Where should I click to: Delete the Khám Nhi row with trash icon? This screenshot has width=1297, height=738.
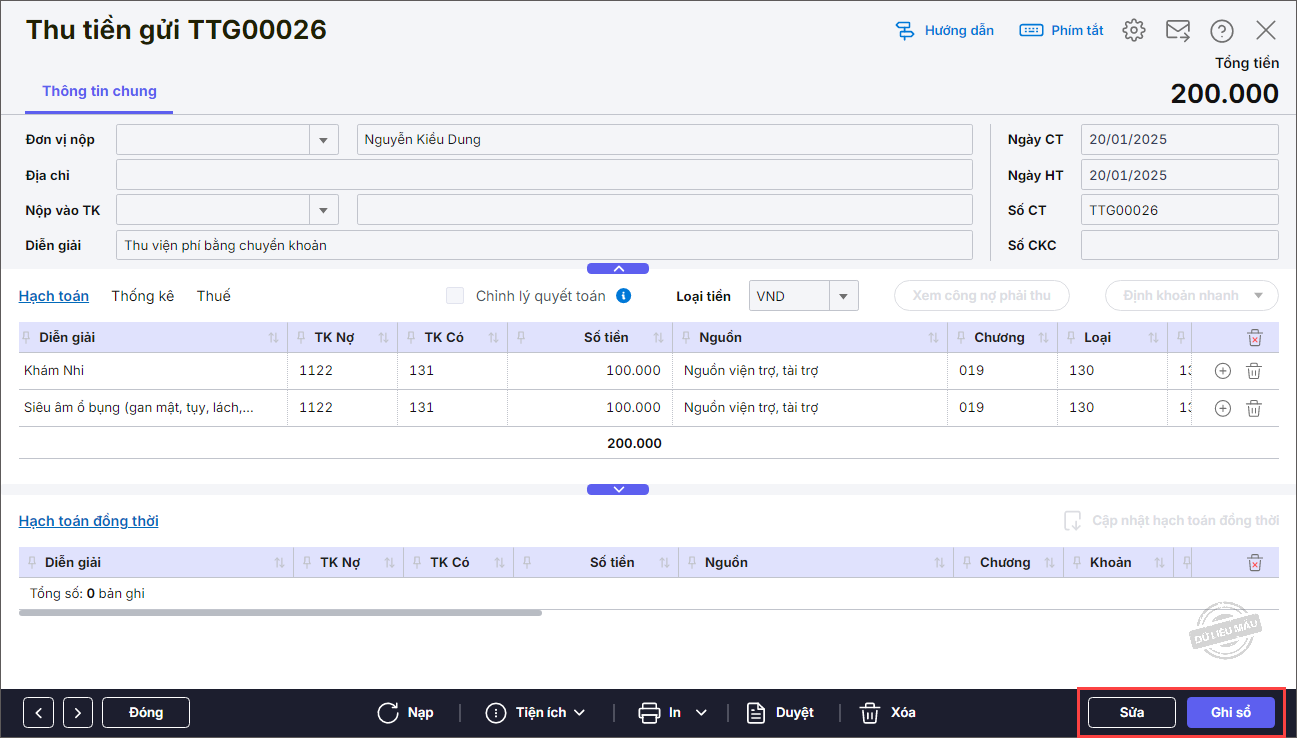pos(1254,371)
